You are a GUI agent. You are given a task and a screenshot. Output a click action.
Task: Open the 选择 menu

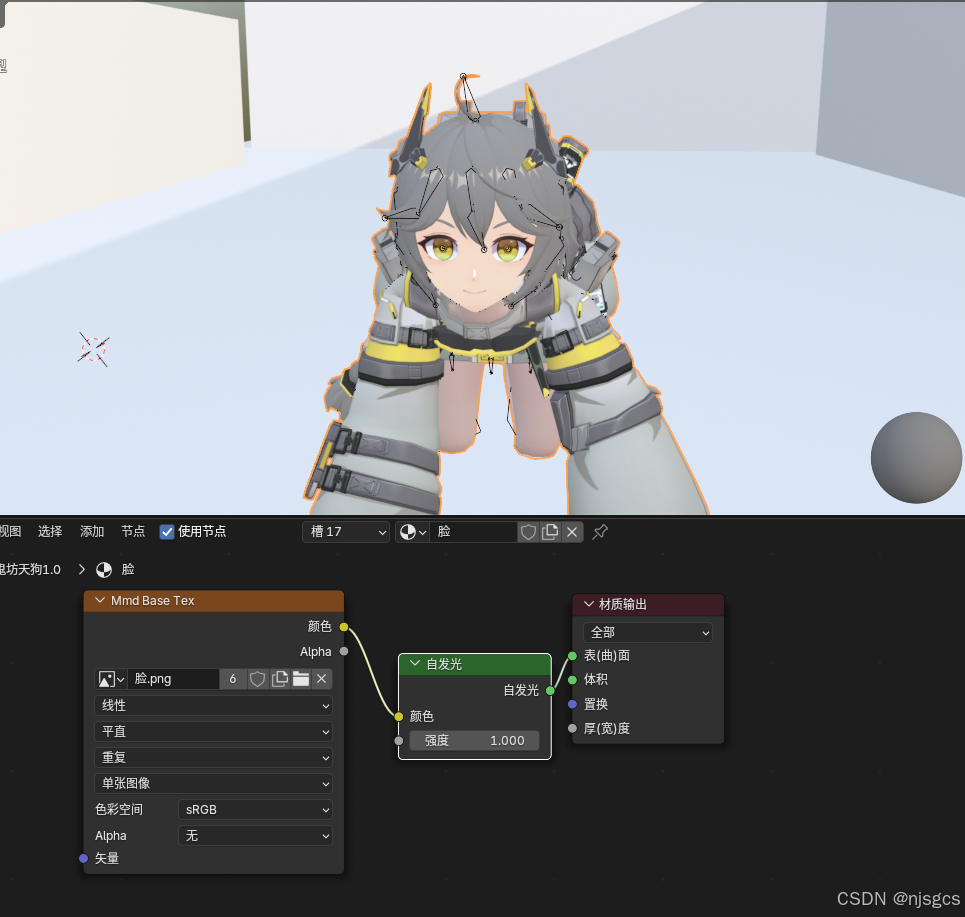click(x=50, y=532)
